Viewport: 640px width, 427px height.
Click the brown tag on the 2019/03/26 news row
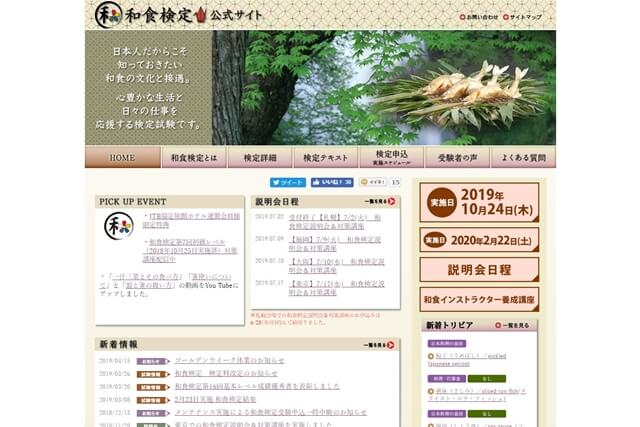[x=153, y=374]
